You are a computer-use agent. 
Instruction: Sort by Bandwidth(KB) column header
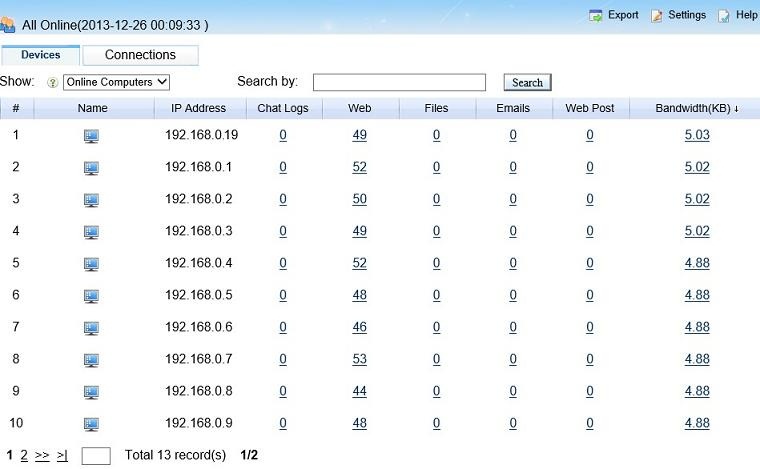click(x=697, y=108)
